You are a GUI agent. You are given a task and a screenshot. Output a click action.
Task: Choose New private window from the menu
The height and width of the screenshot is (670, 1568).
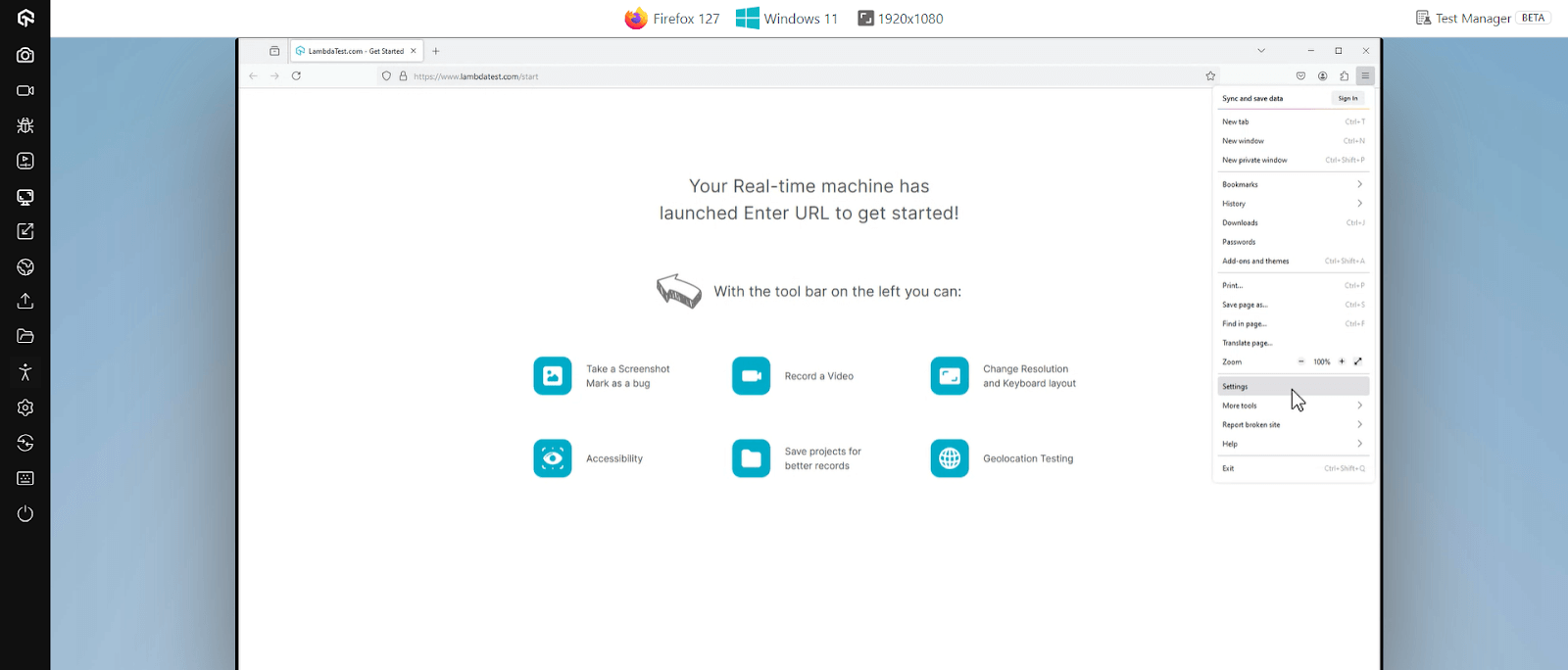(x=1293, y=160)
